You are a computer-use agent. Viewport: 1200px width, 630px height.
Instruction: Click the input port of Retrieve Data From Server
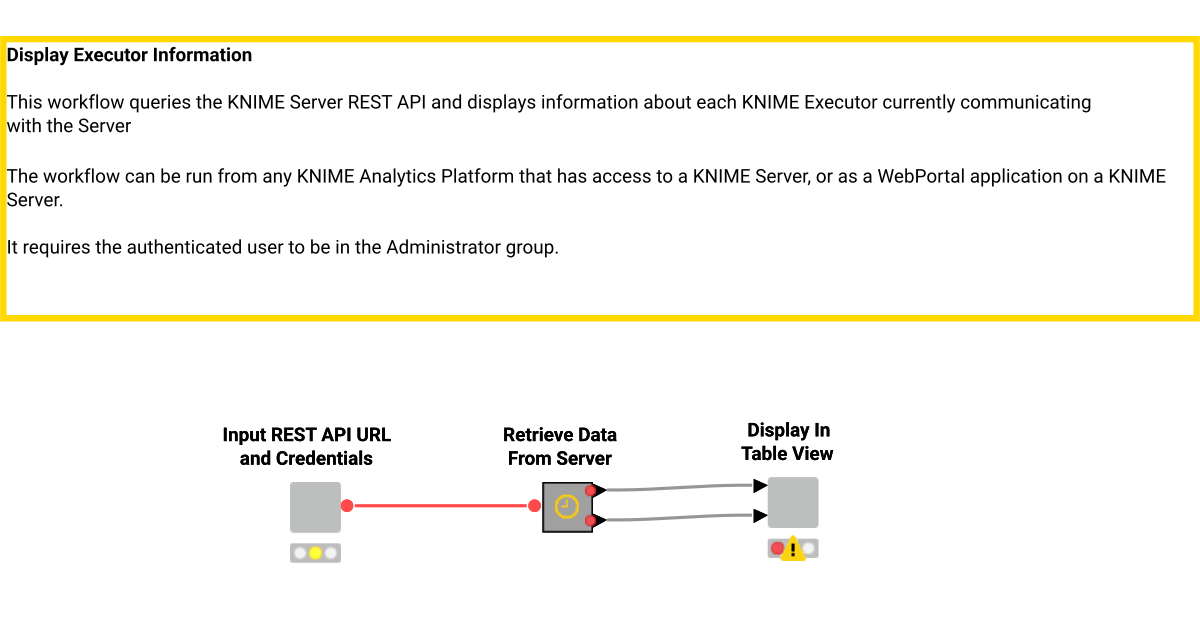coord(534,505)
